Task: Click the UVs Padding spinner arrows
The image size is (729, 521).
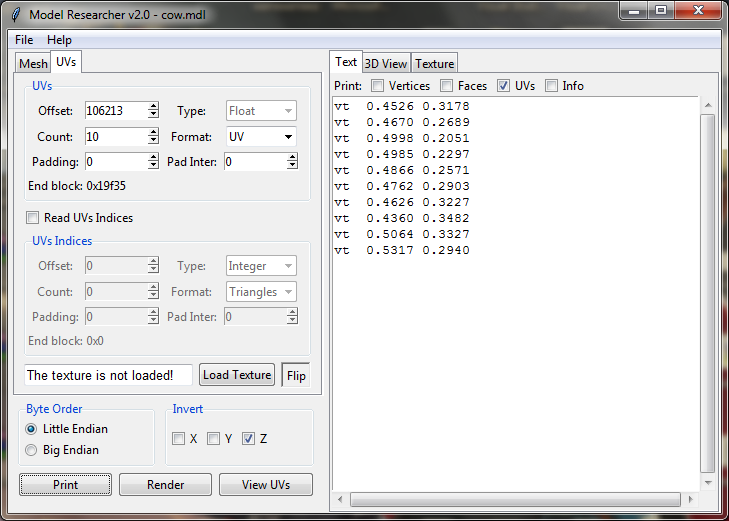Action: pos(153,162)
